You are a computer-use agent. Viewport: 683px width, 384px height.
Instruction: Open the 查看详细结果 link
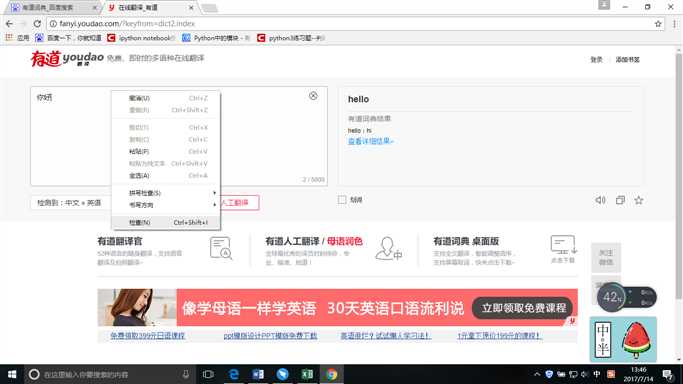[371, 141]
